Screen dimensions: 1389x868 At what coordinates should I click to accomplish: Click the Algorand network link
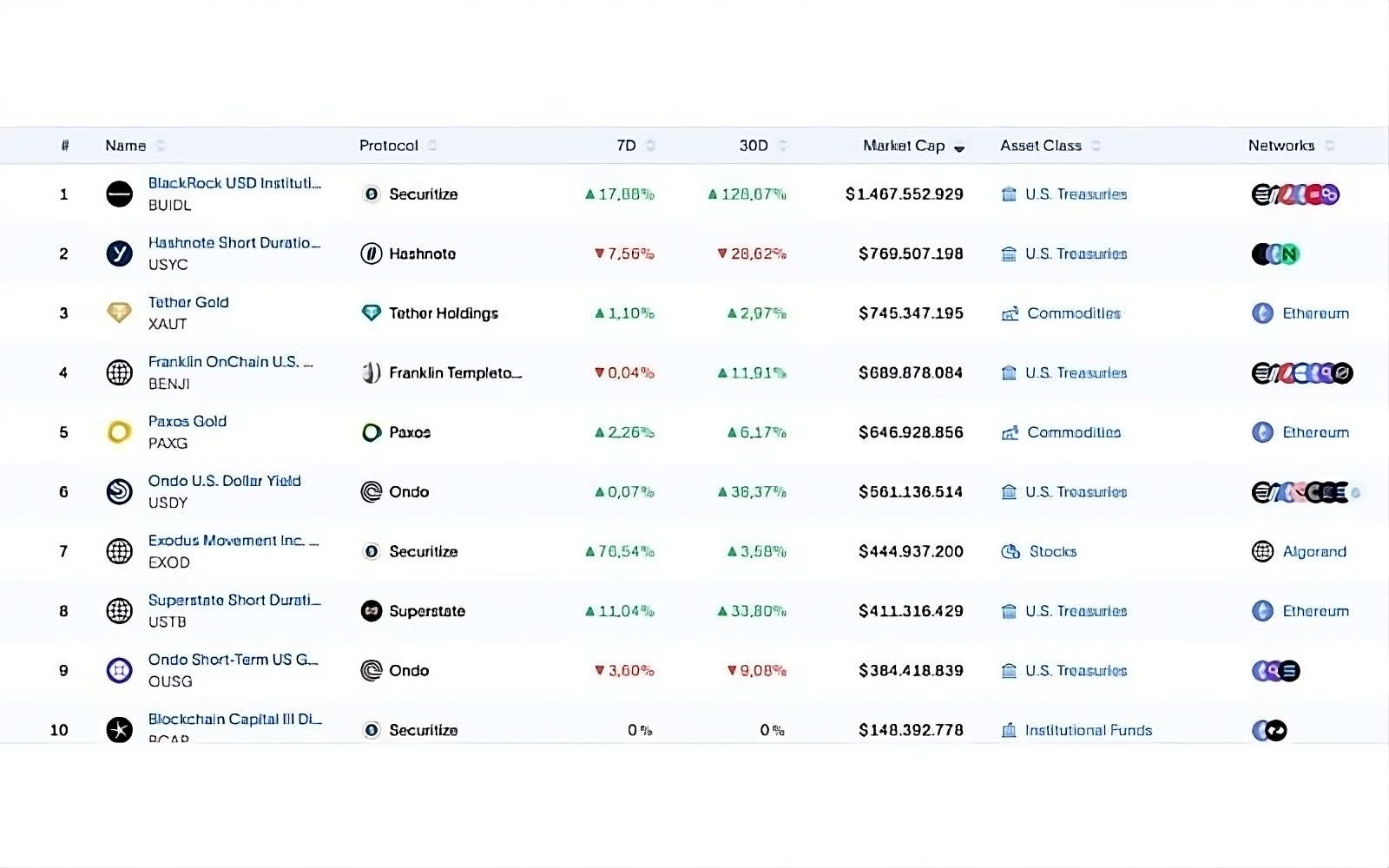coord(1314,551)
